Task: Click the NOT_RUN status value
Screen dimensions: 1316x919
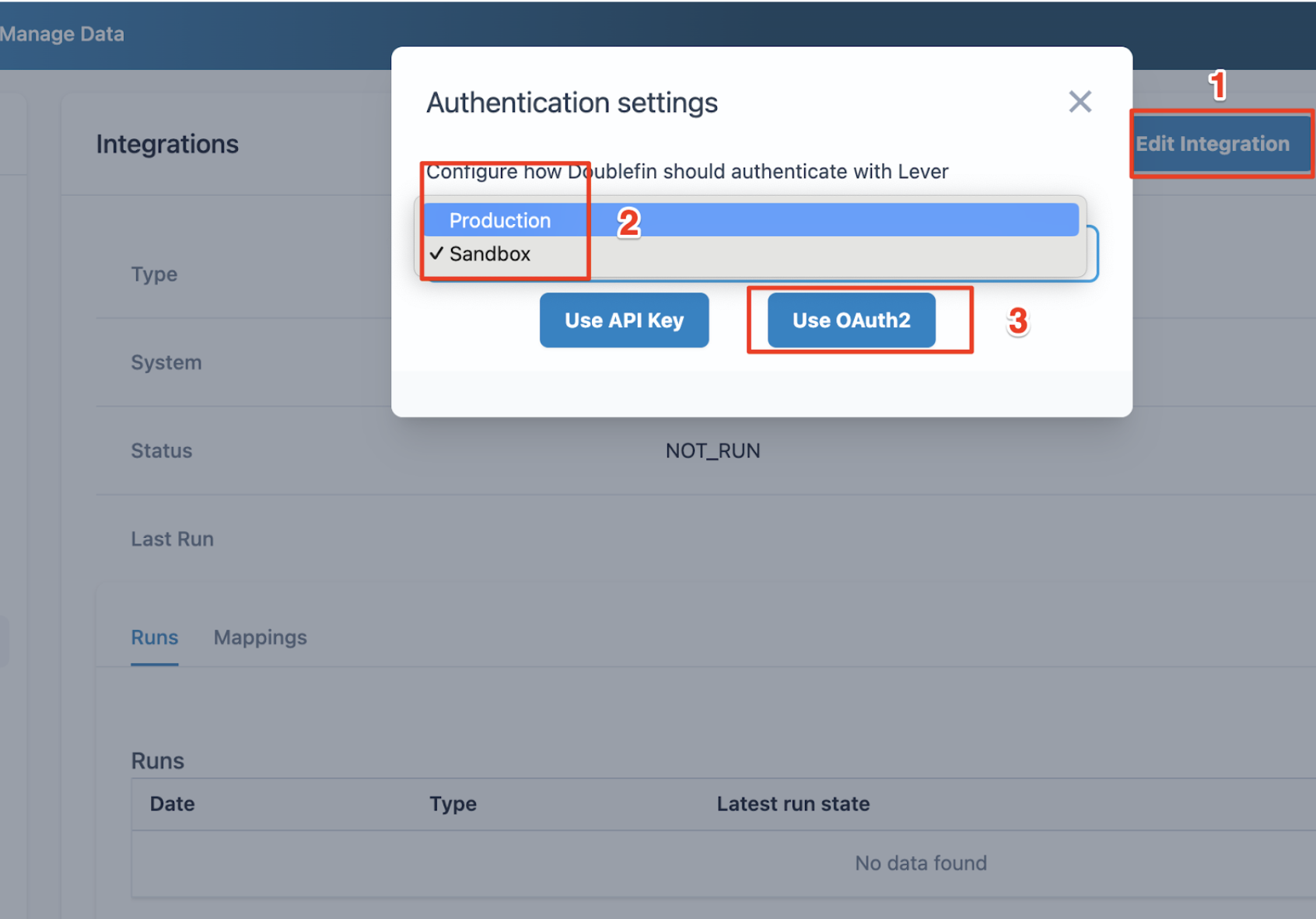Action: pos(712,450)
